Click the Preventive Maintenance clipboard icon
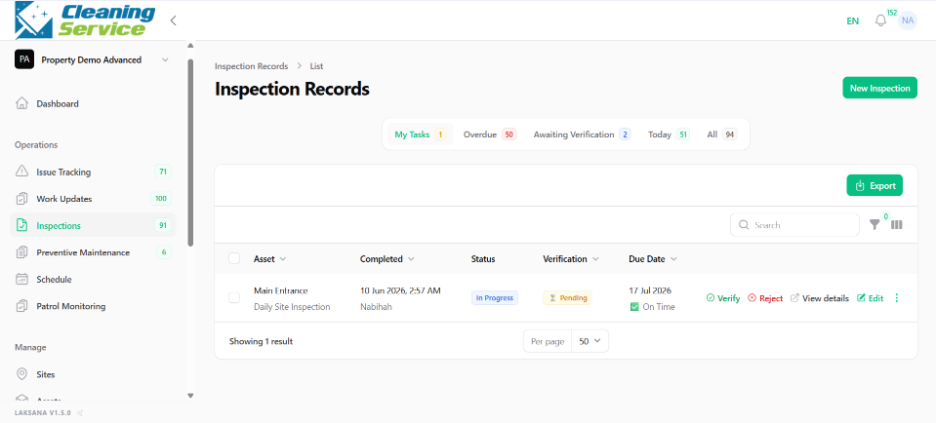Image resolution: width=936 pixels, height=423 pixels. click(22, 252)
